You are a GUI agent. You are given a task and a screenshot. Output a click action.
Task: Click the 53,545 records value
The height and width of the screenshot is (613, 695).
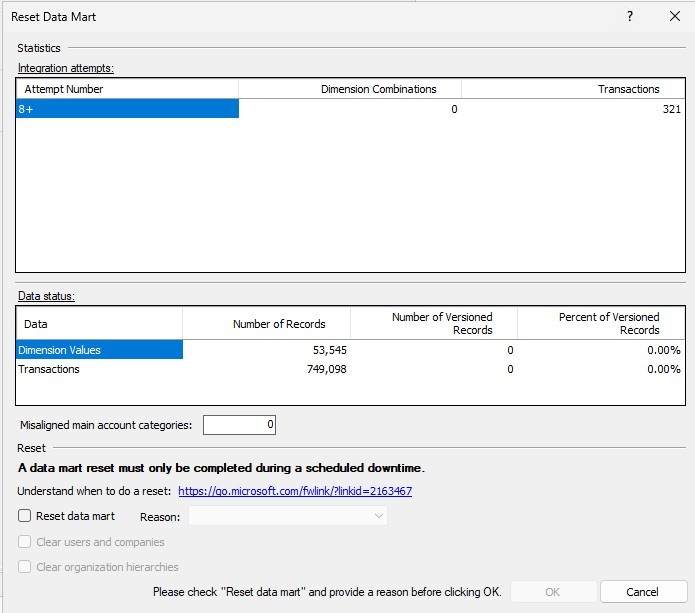tap(330, 350)
